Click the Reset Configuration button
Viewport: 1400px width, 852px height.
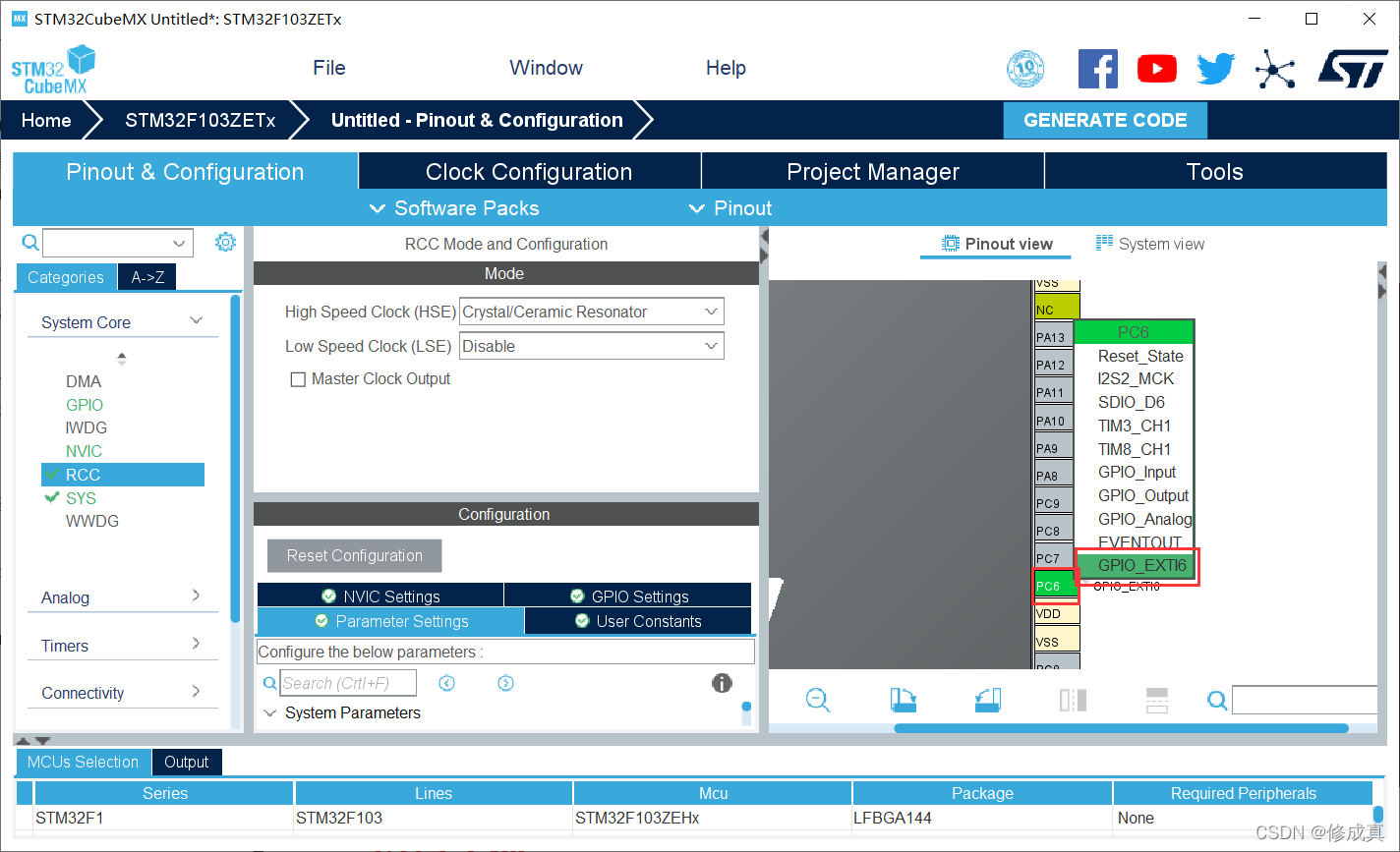pyautogui.click(x=355, y=555)
